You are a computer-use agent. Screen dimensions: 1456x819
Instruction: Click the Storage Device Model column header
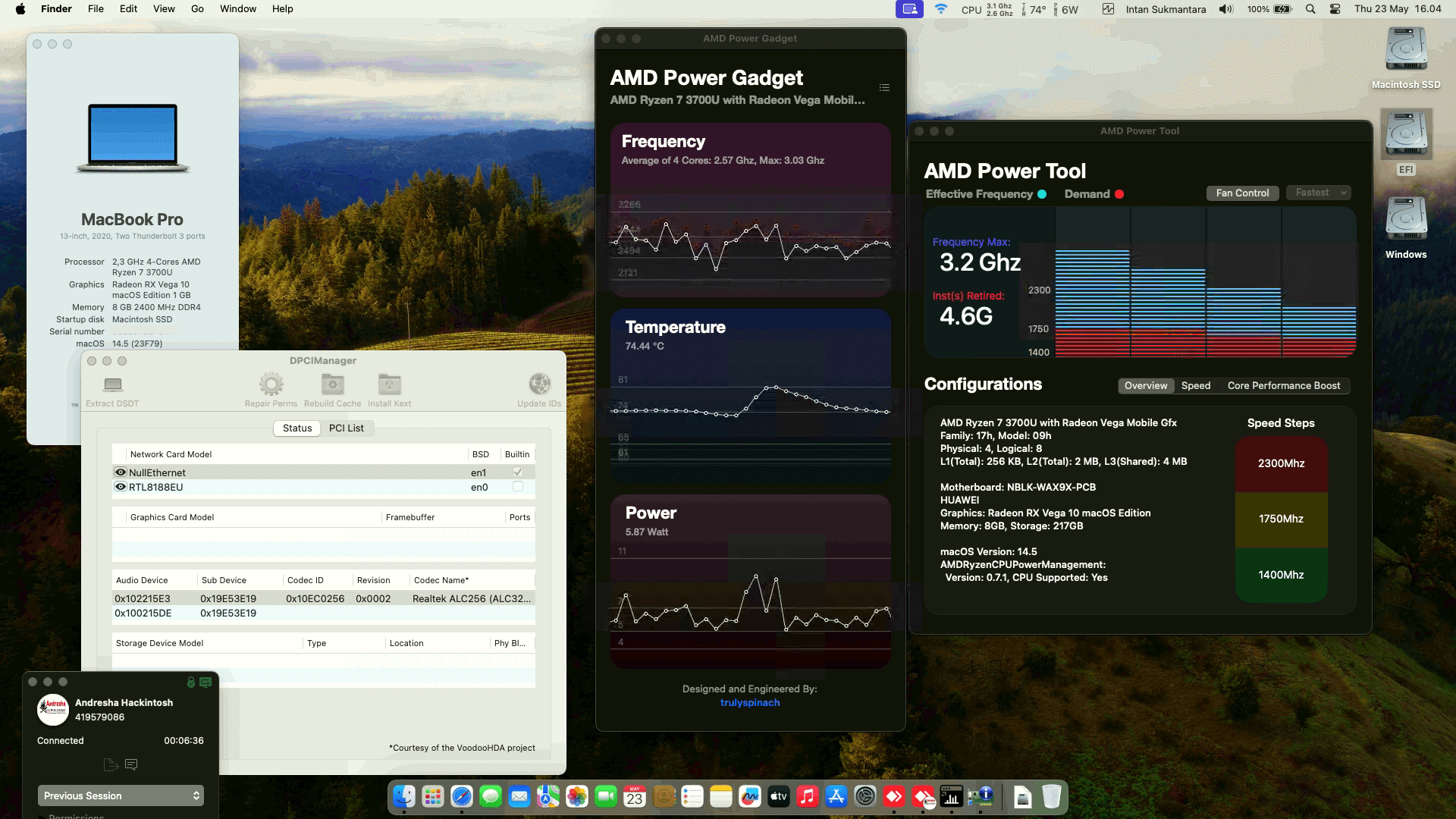(x=208, y=643)
